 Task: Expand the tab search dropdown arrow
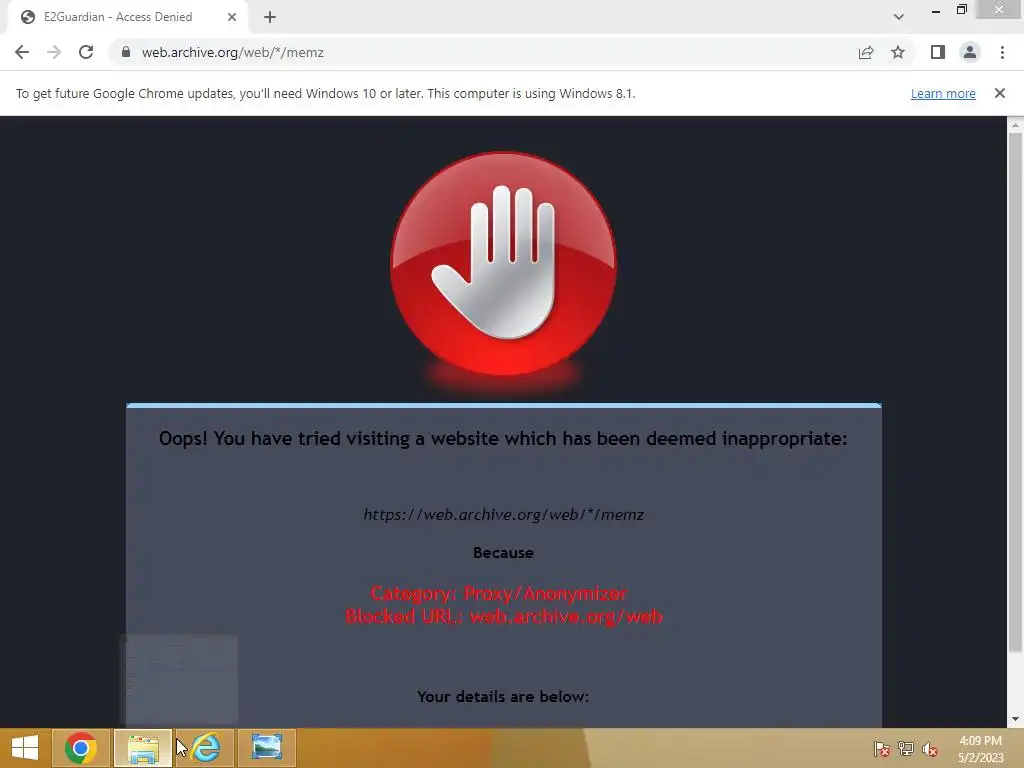coord(899,17)
